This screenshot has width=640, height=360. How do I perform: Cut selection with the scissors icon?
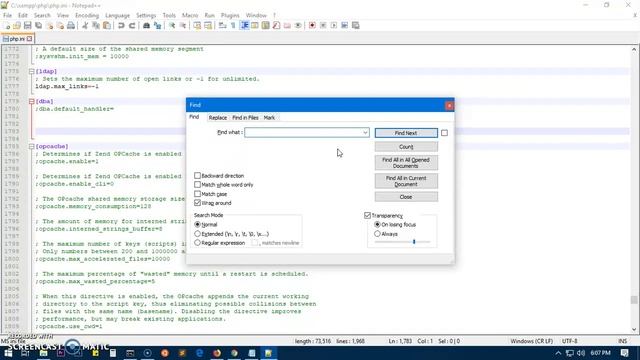[x=85, y=25]
